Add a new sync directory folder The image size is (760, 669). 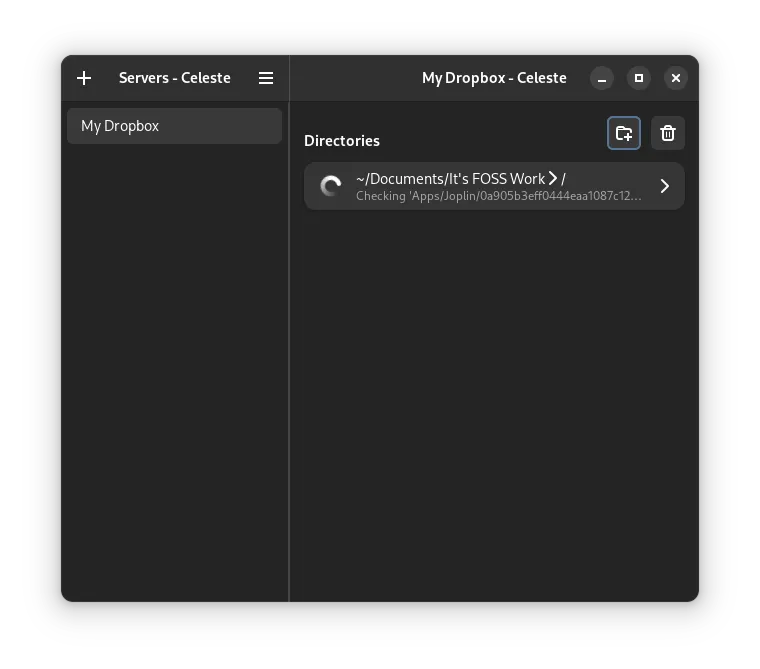point(624,133)
